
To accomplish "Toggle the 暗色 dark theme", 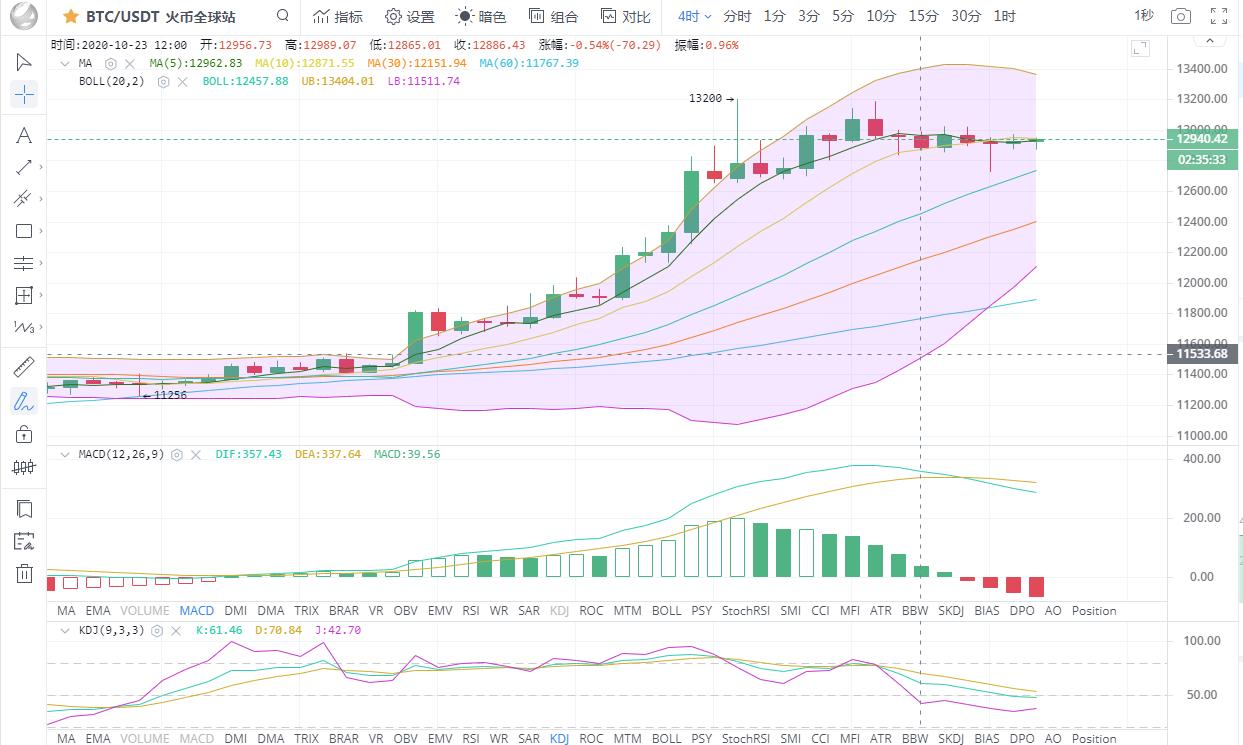I will click(480, 16).
